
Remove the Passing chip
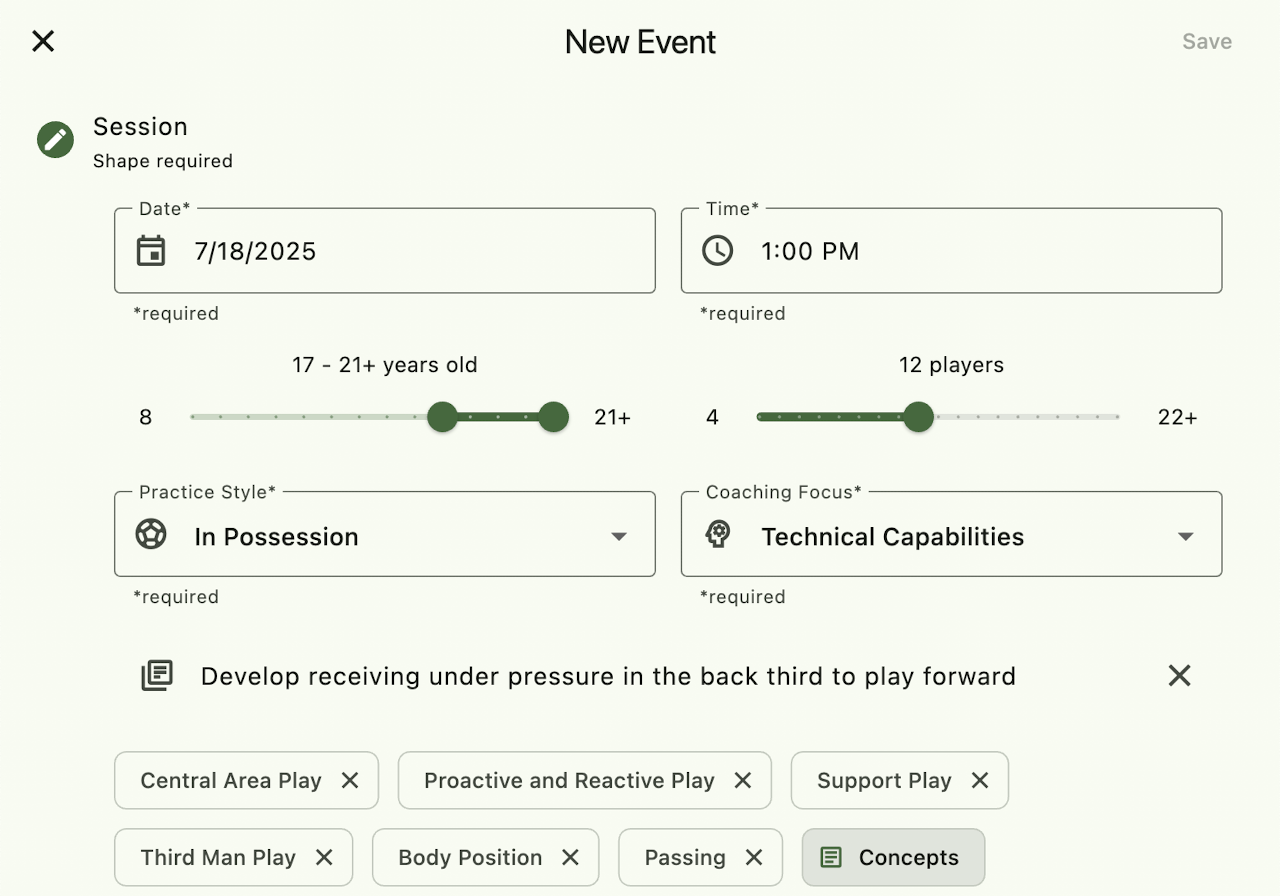click(754, 858)
